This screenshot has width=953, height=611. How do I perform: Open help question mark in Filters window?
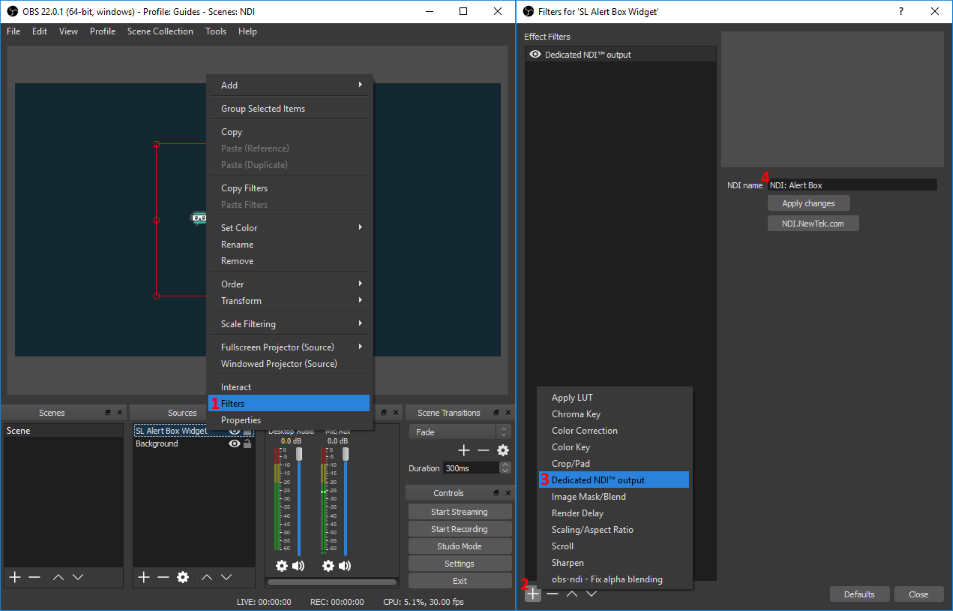(x=901, y=11)
